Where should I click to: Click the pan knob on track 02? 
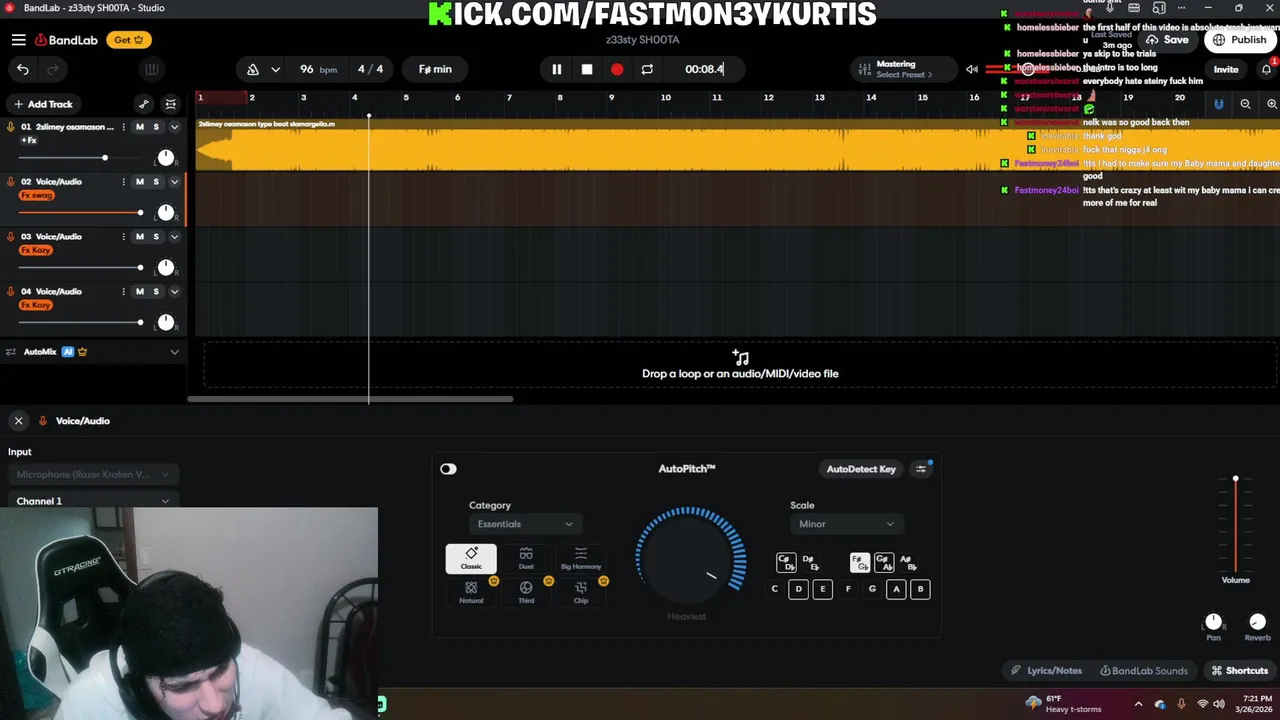[x=166, y=213]
